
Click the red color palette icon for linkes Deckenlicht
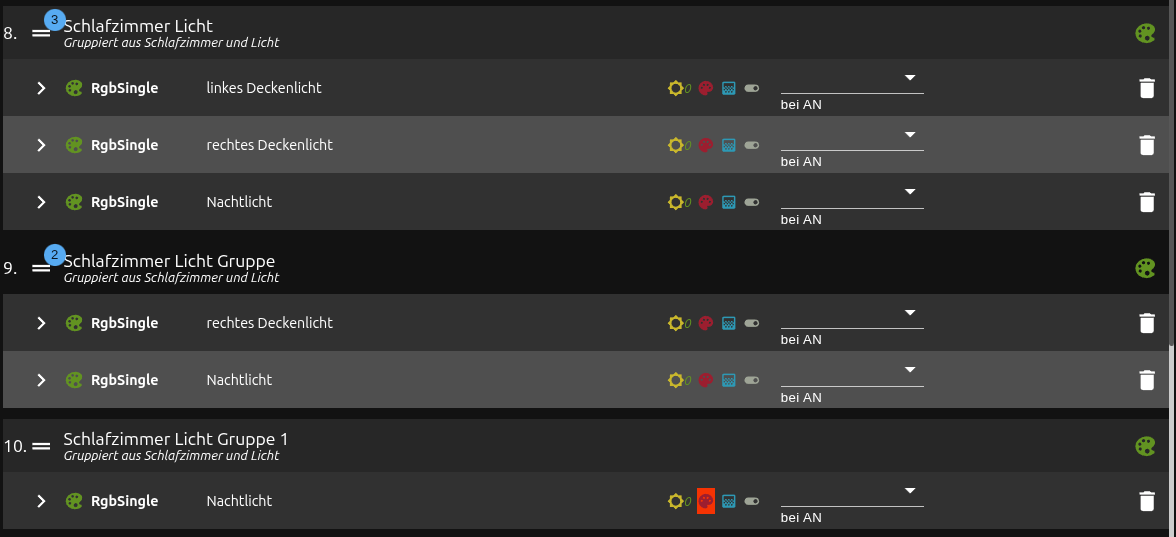tap(706, 88)
